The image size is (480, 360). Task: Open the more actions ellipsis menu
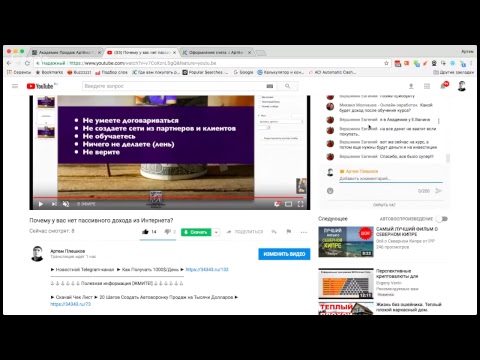(304, 232)
